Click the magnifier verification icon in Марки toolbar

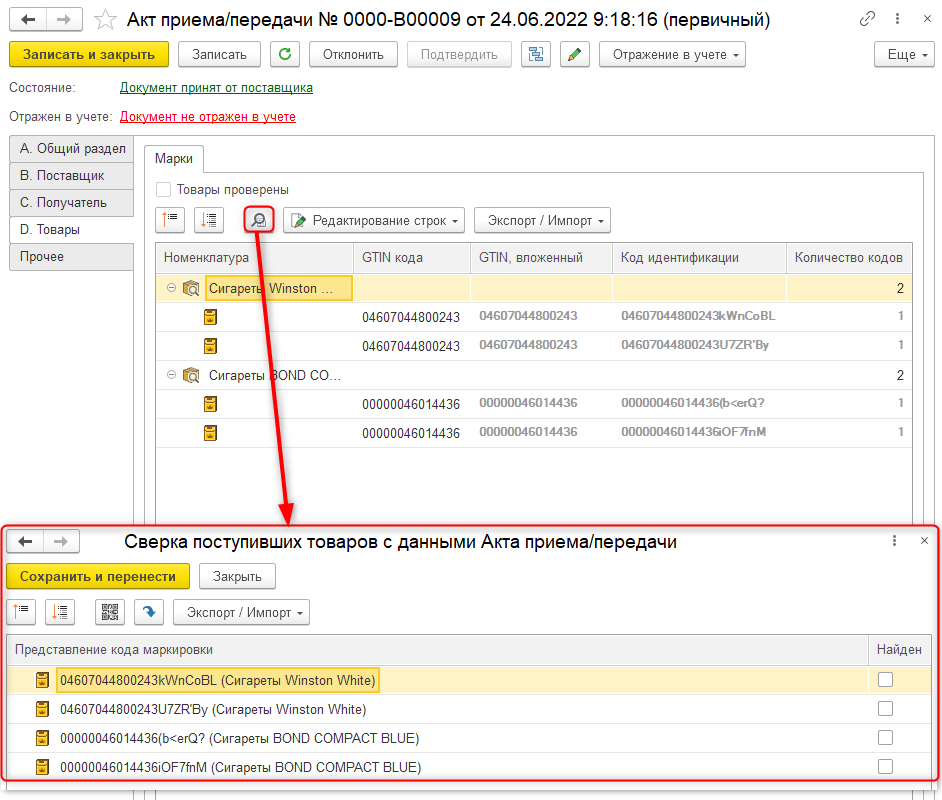pos(259,220)
